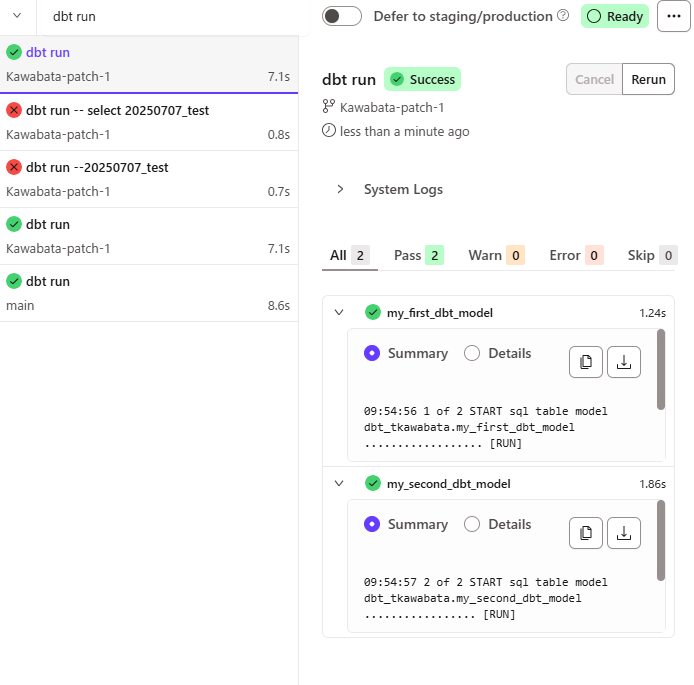Image resolution: width=694 pixels, height=685 pixels.
Task: Click the Kawabata-patch-1 branch name under the run title
Action: (392, 108)
